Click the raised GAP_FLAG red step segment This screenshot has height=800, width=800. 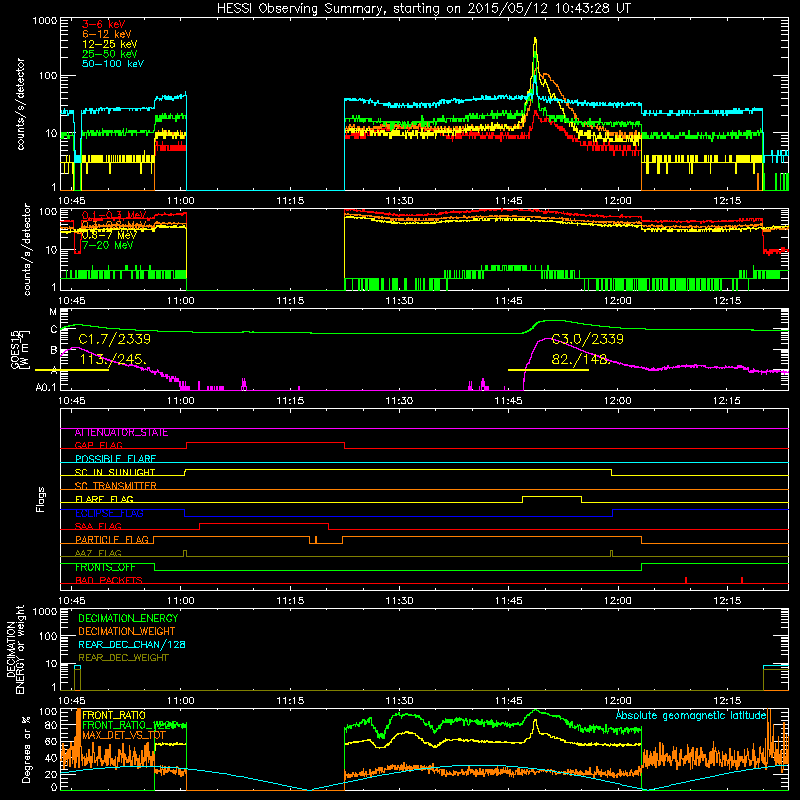click(x=265, y=443)
